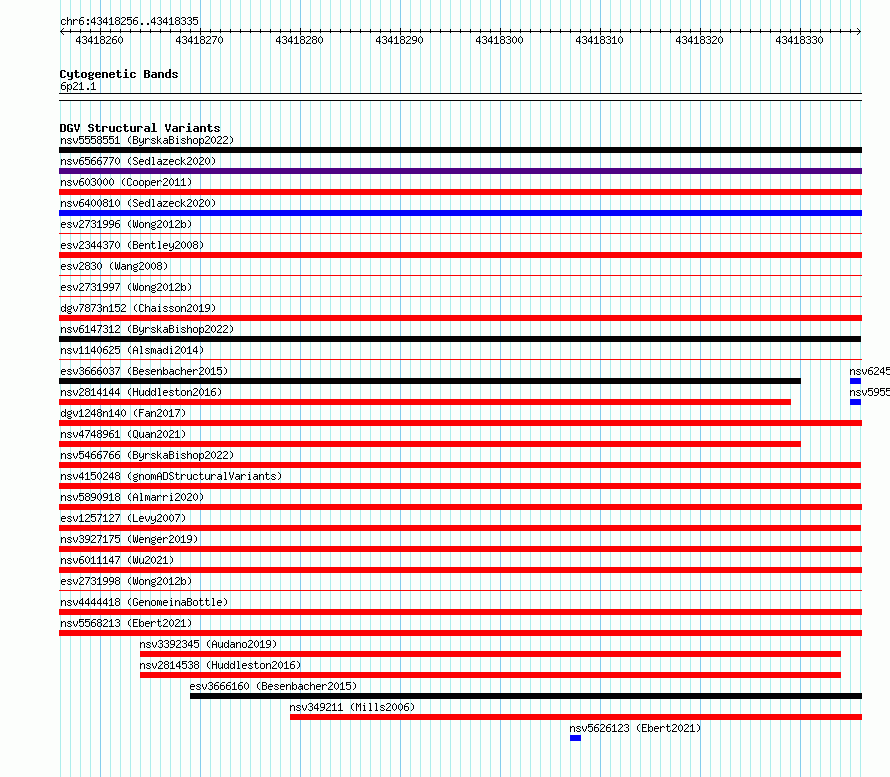Click ruler position 43418290
The height and width of the screenshot is (777, 890).
pyautogui.click(x=399, y=40)
